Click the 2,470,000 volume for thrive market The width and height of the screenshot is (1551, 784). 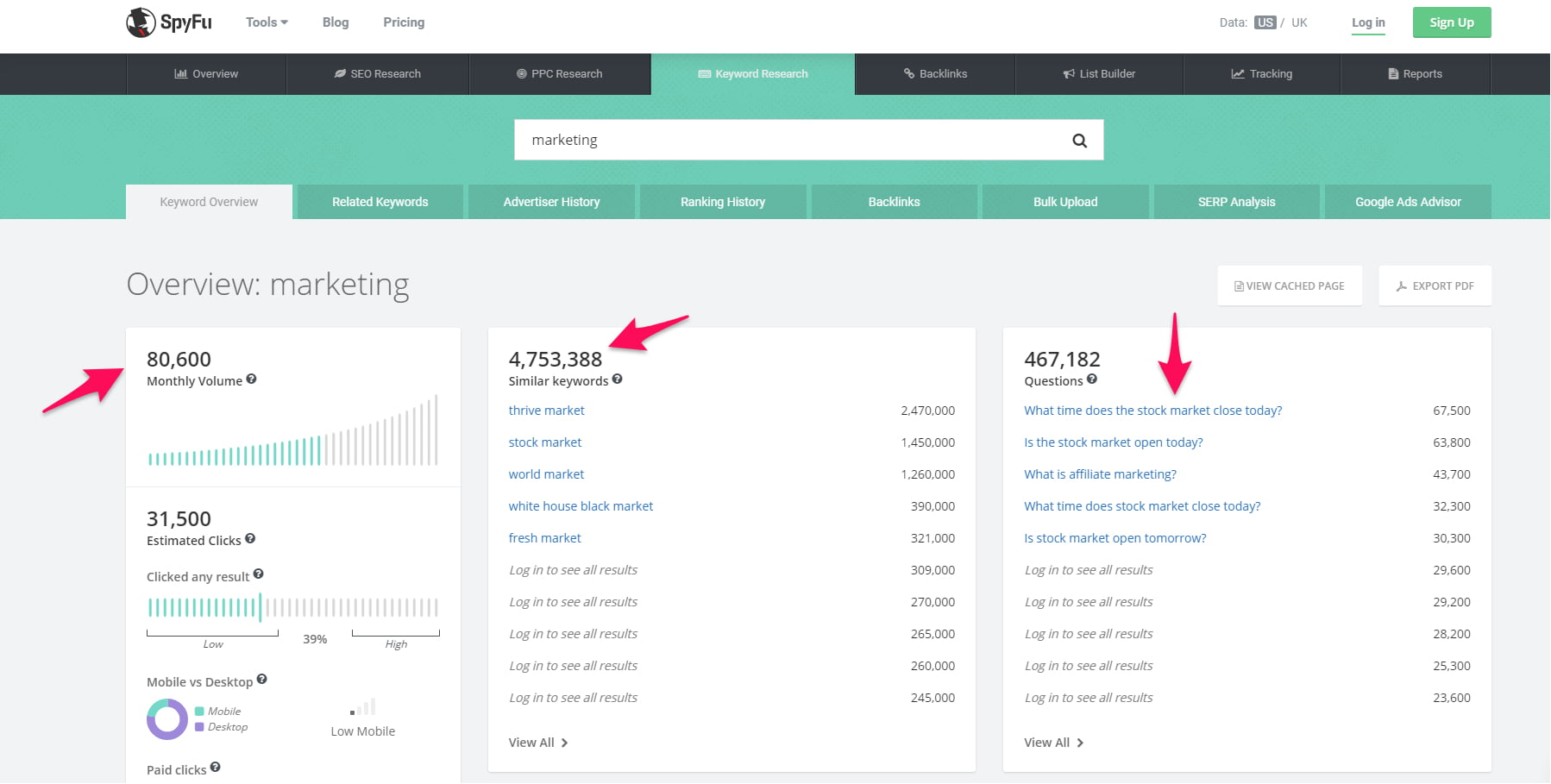[927, 411]
